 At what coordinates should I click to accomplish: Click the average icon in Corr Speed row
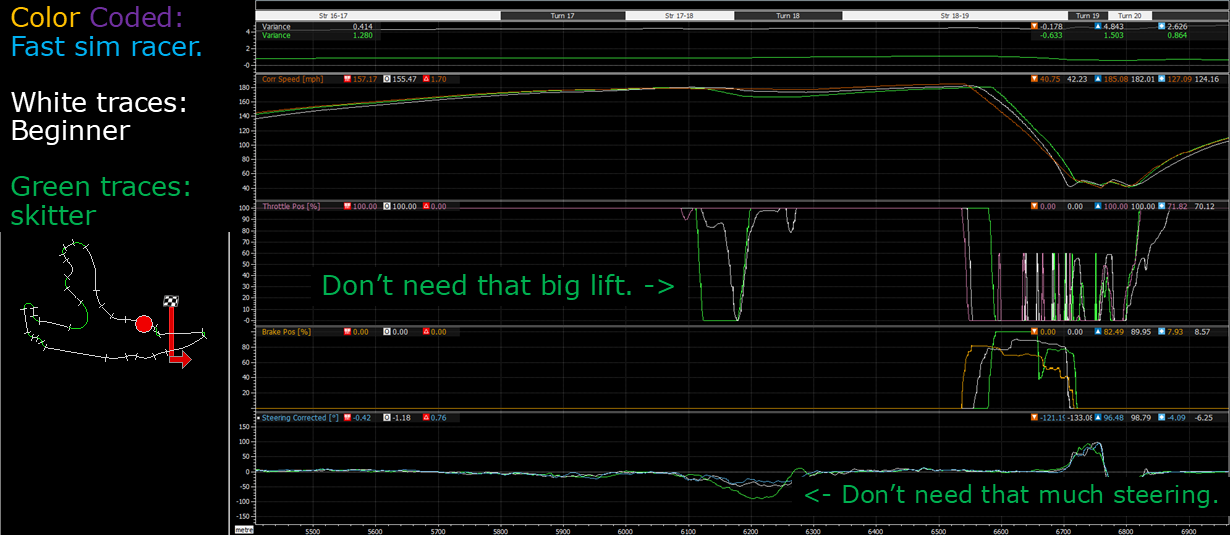1162,78
